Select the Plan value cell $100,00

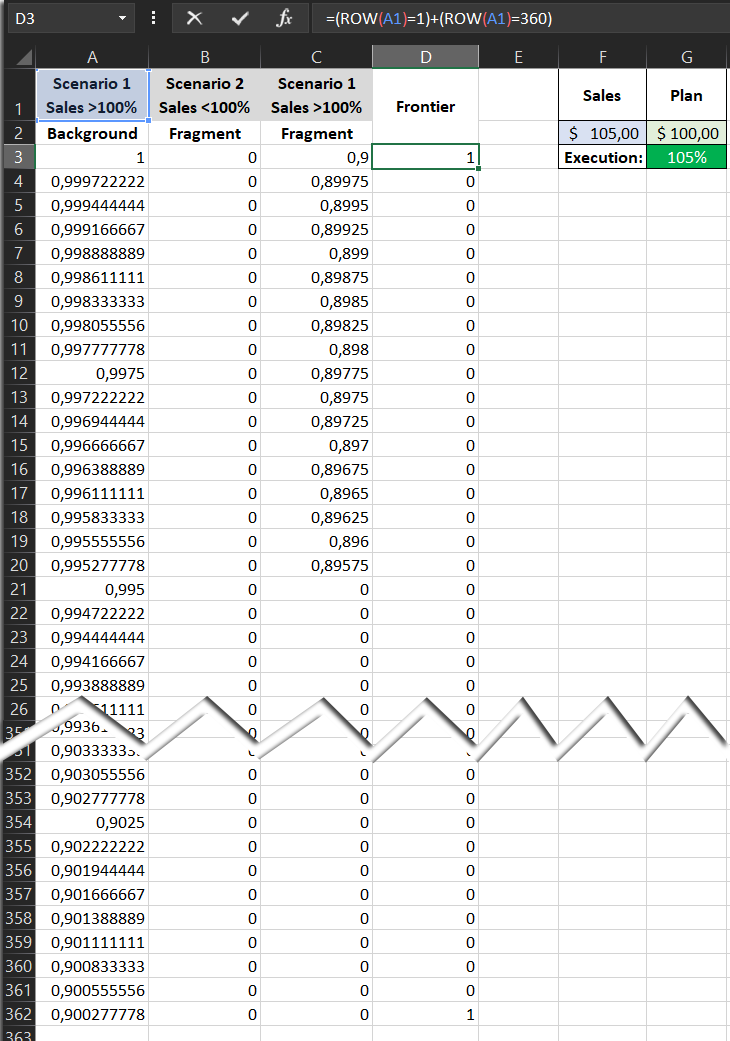687,133
